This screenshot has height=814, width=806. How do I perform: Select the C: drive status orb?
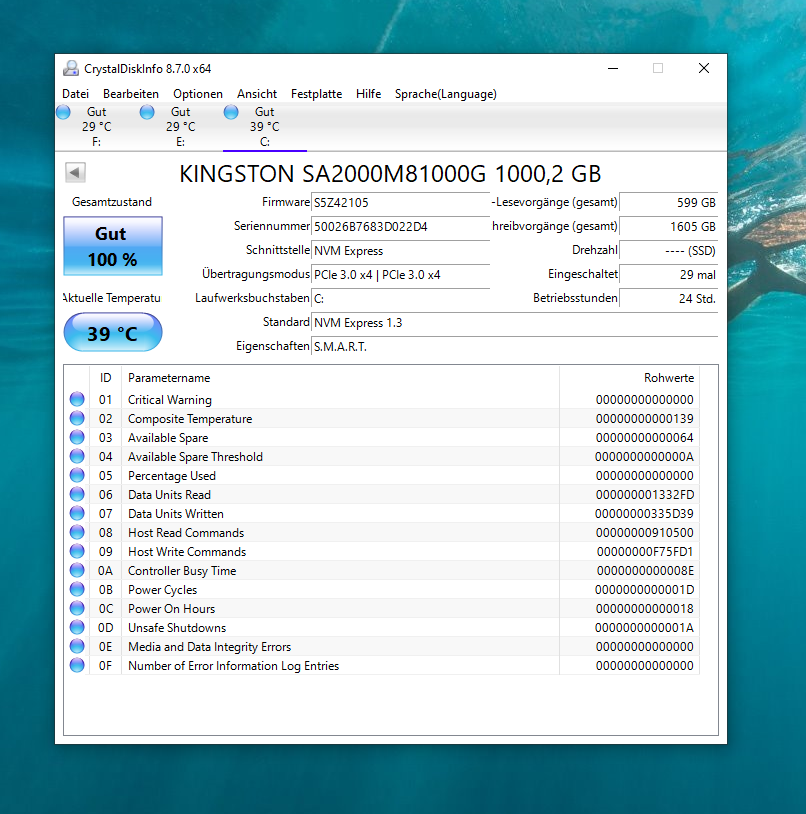point(231,112)
